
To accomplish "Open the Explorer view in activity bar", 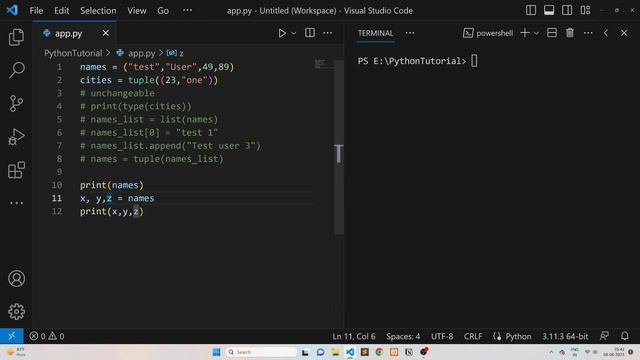I will (x=16, y=37).
